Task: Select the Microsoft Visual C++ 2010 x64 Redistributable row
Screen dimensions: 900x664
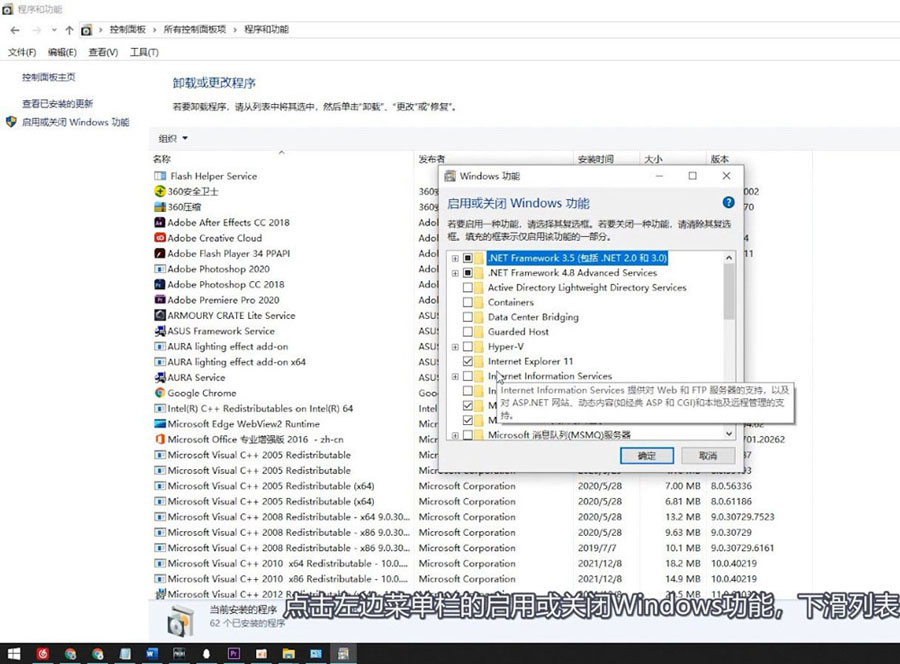Action: pyautogui.click(x=482, y=564)
